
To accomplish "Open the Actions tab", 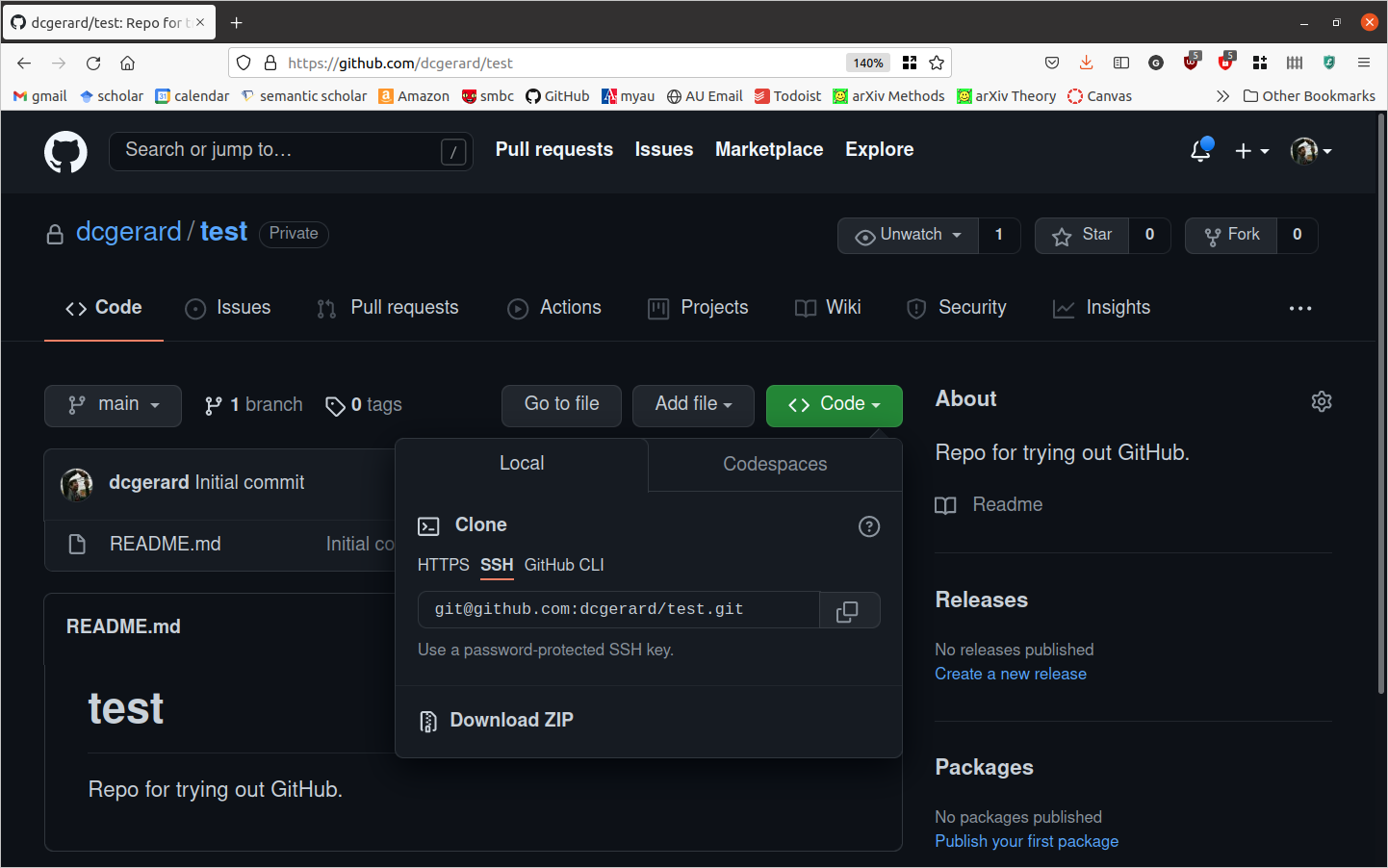I will 554,308.
